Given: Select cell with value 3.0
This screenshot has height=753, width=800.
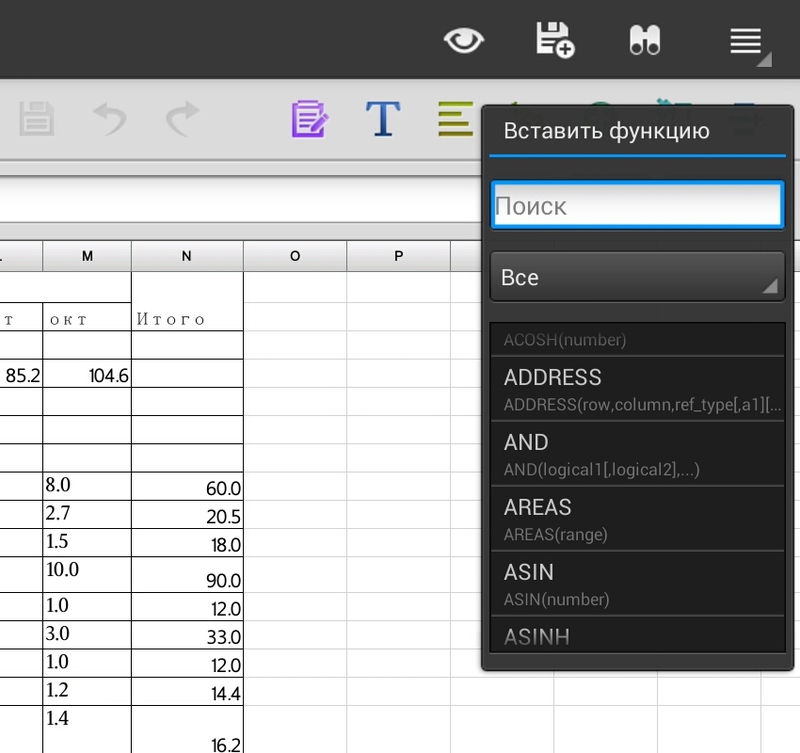Looking at the screenshot, I should point(87,635).
